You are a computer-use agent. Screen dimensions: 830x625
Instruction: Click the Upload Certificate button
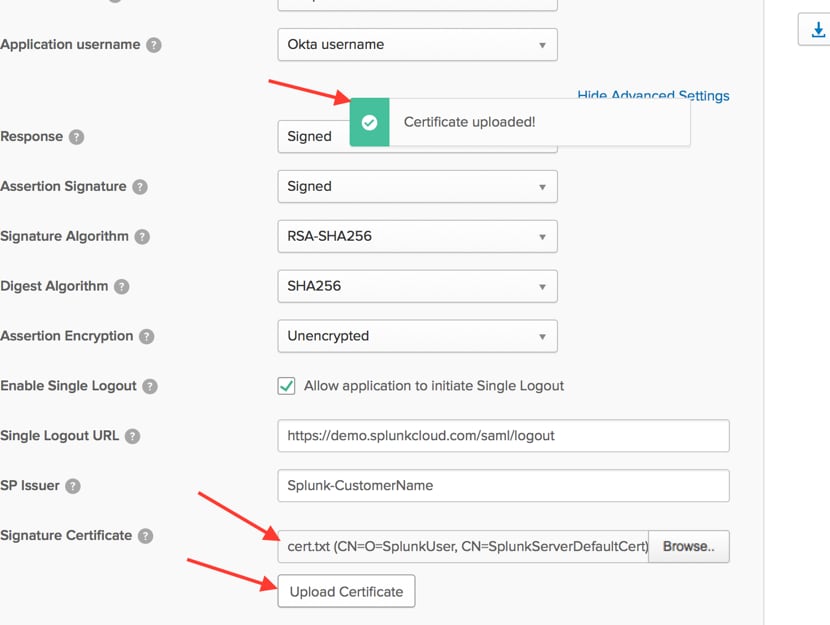pos(346,591)
